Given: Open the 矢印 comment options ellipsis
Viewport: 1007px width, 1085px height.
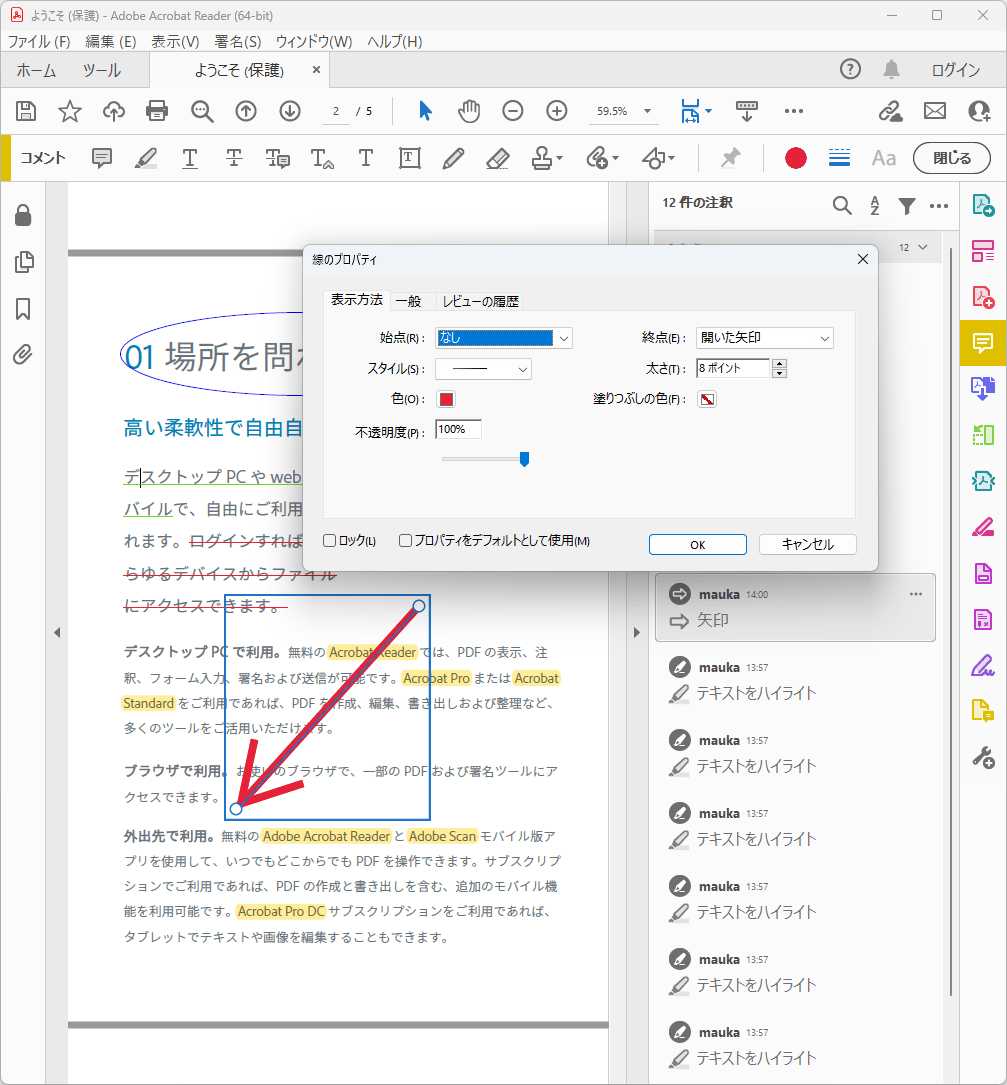Looking at the screenshot, I should point(916,594).
